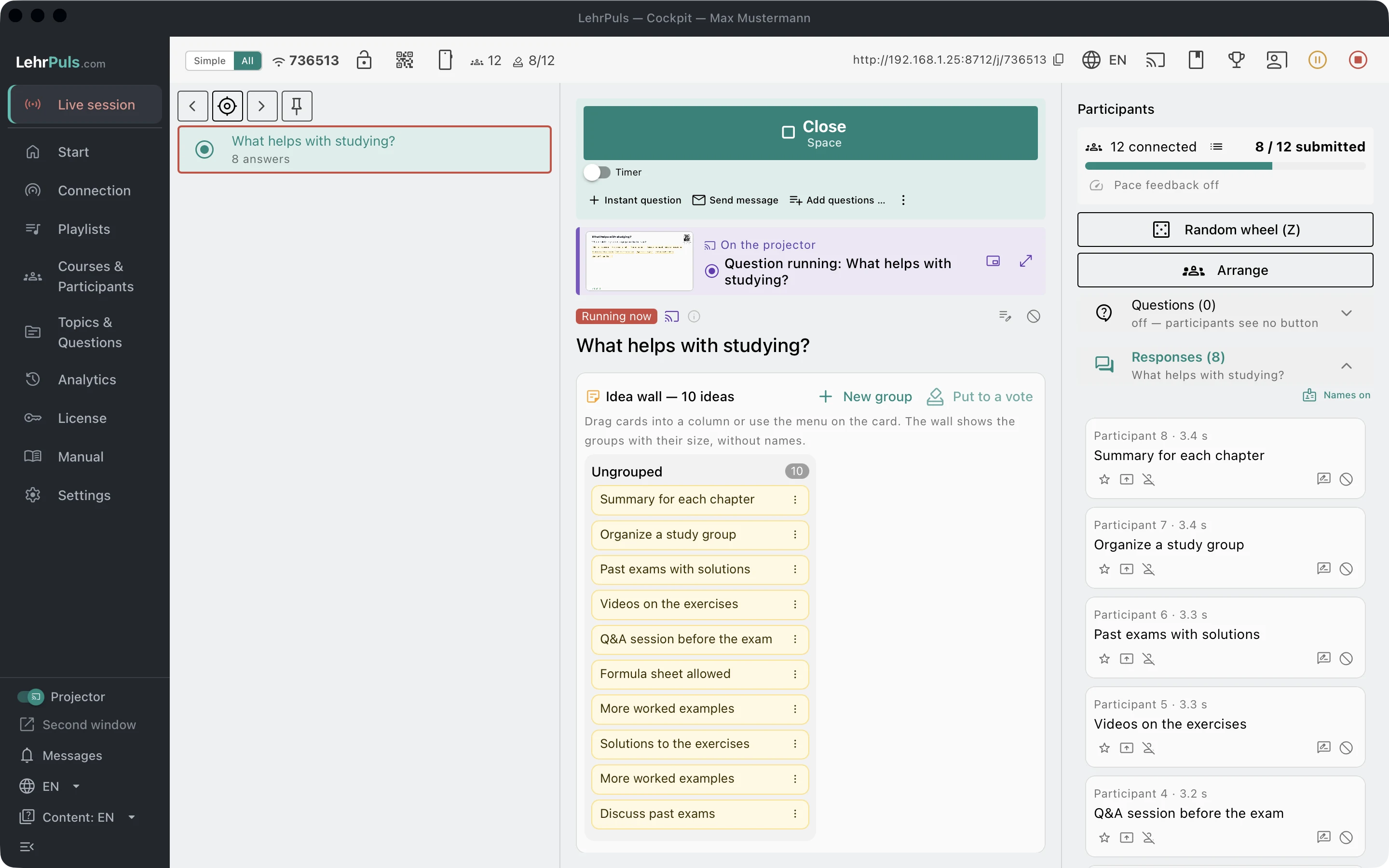Star Participant 8's response

[x=1104, y=479]
